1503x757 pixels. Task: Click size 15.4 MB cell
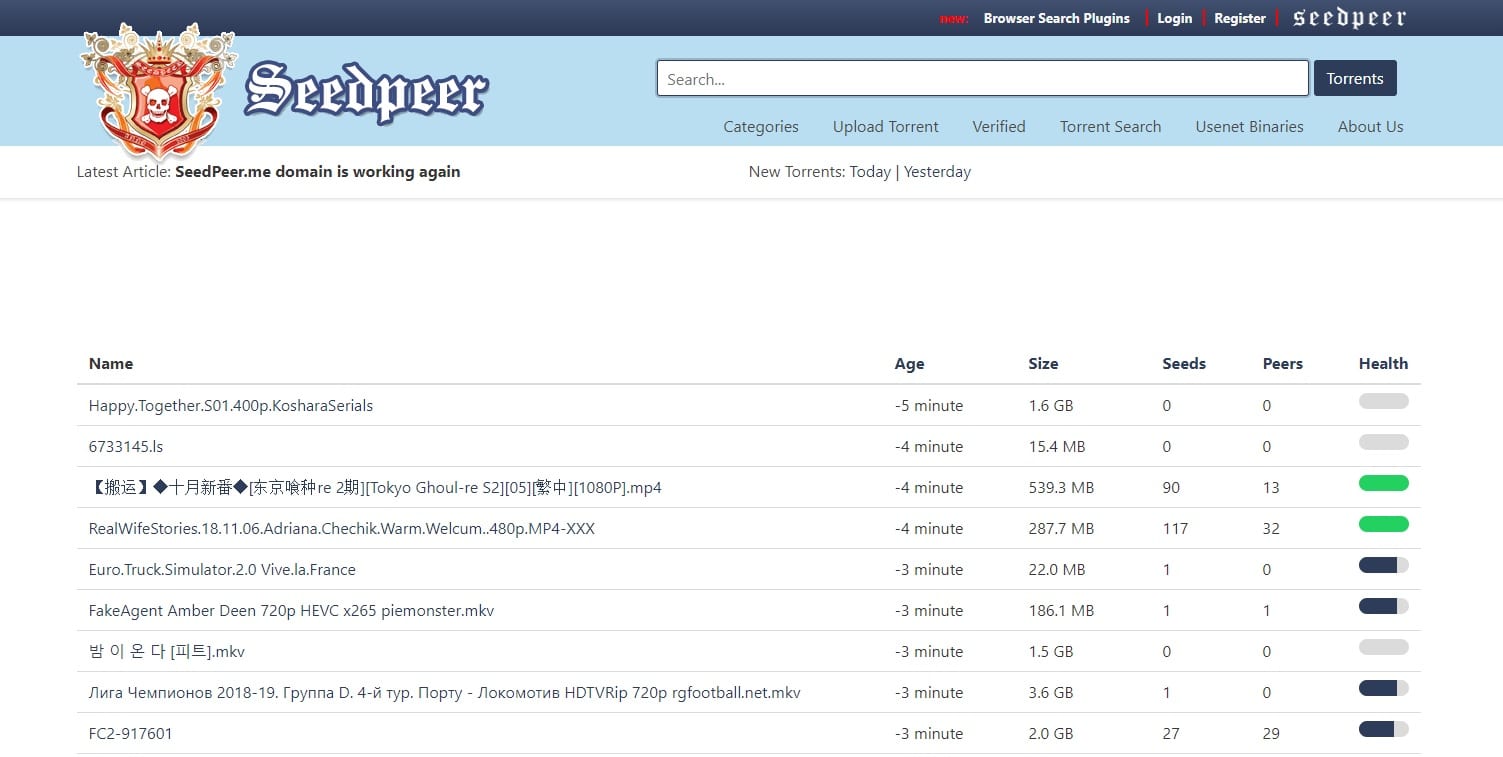pyautogui.click(x=1057, y=447)
